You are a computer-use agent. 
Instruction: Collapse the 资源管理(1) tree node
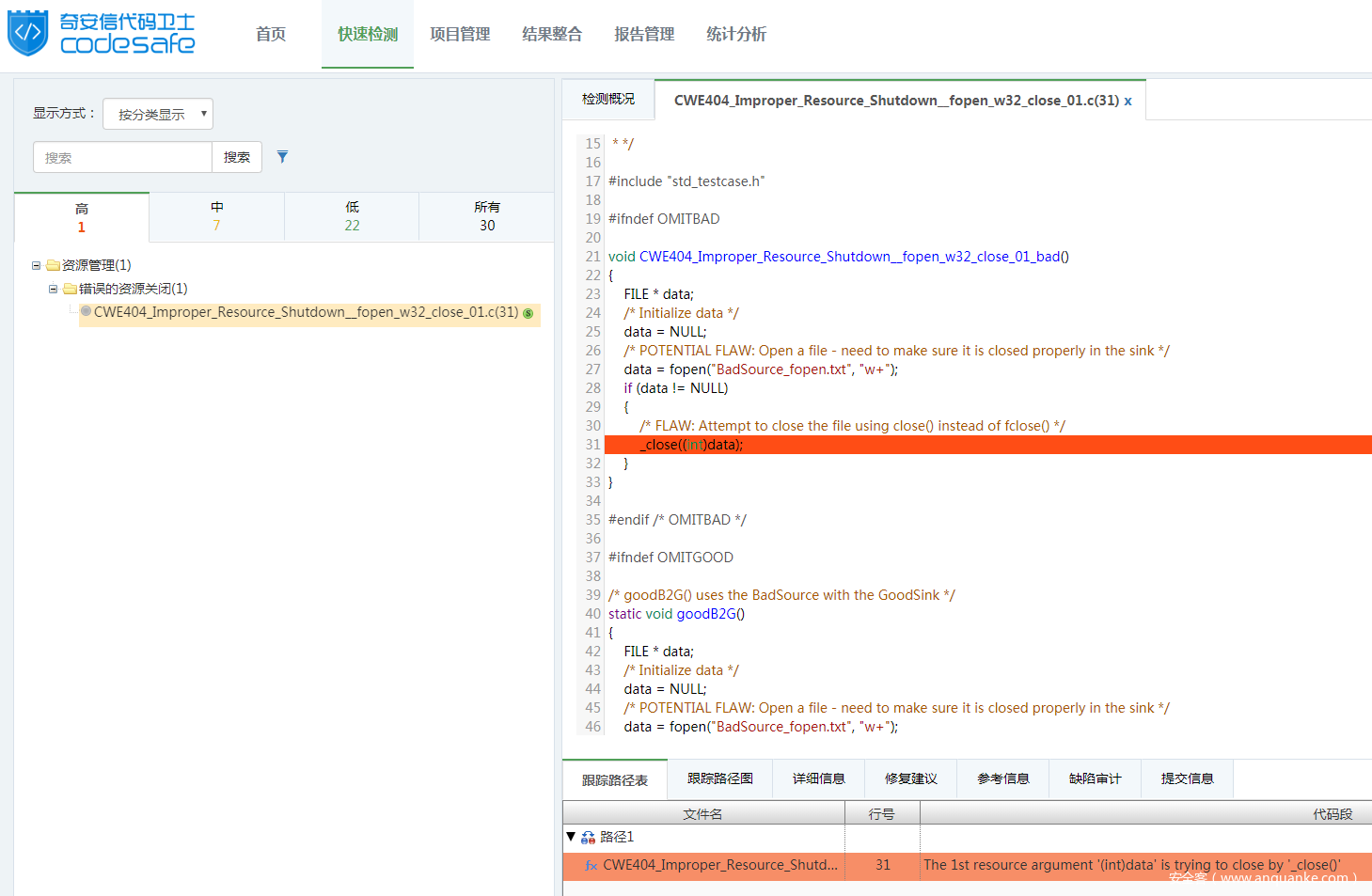pos(37,265)
